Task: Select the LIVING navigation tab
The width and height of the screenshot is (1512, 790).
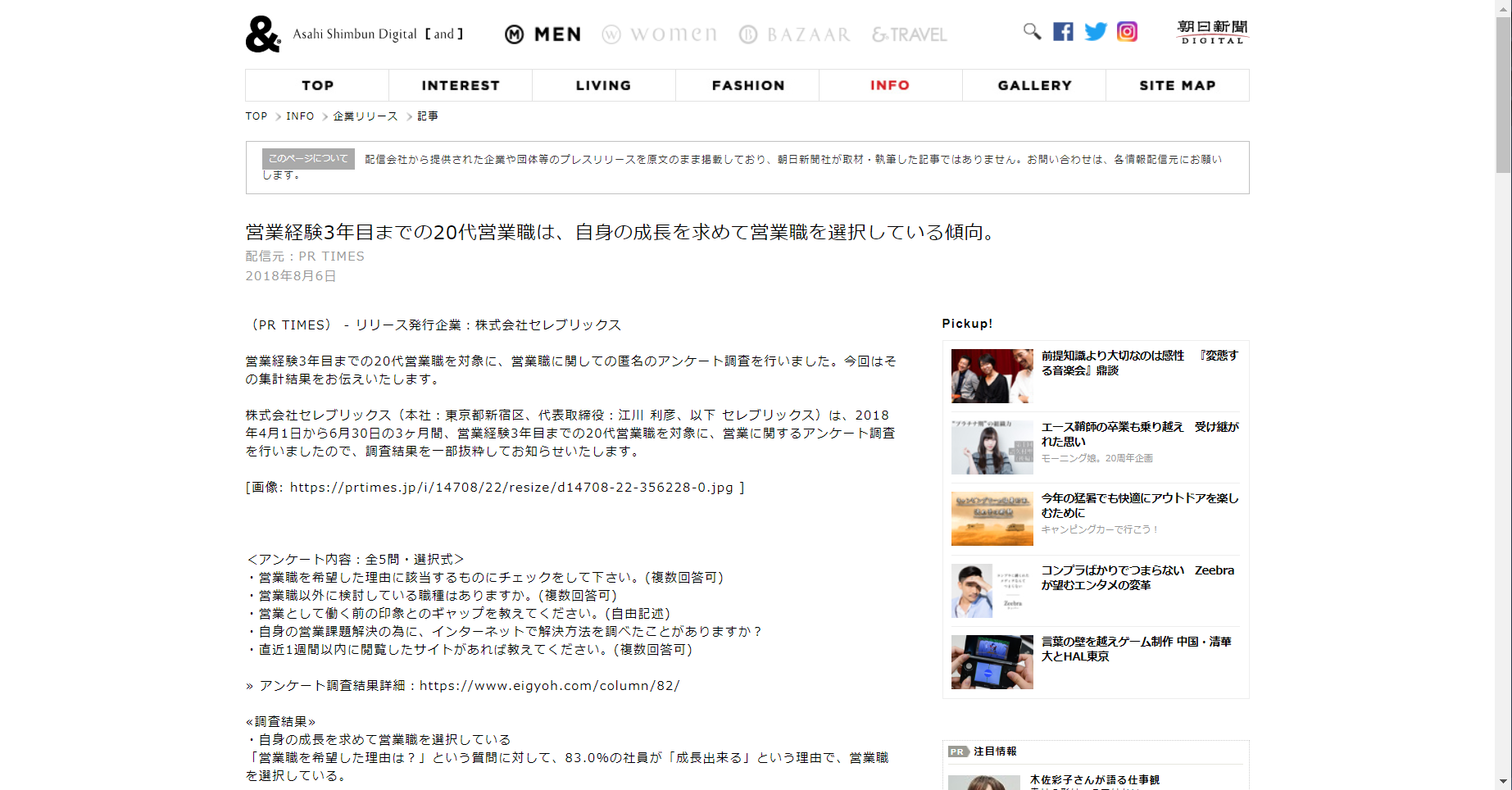Action: pyautogui.click(x=604, y=85)
